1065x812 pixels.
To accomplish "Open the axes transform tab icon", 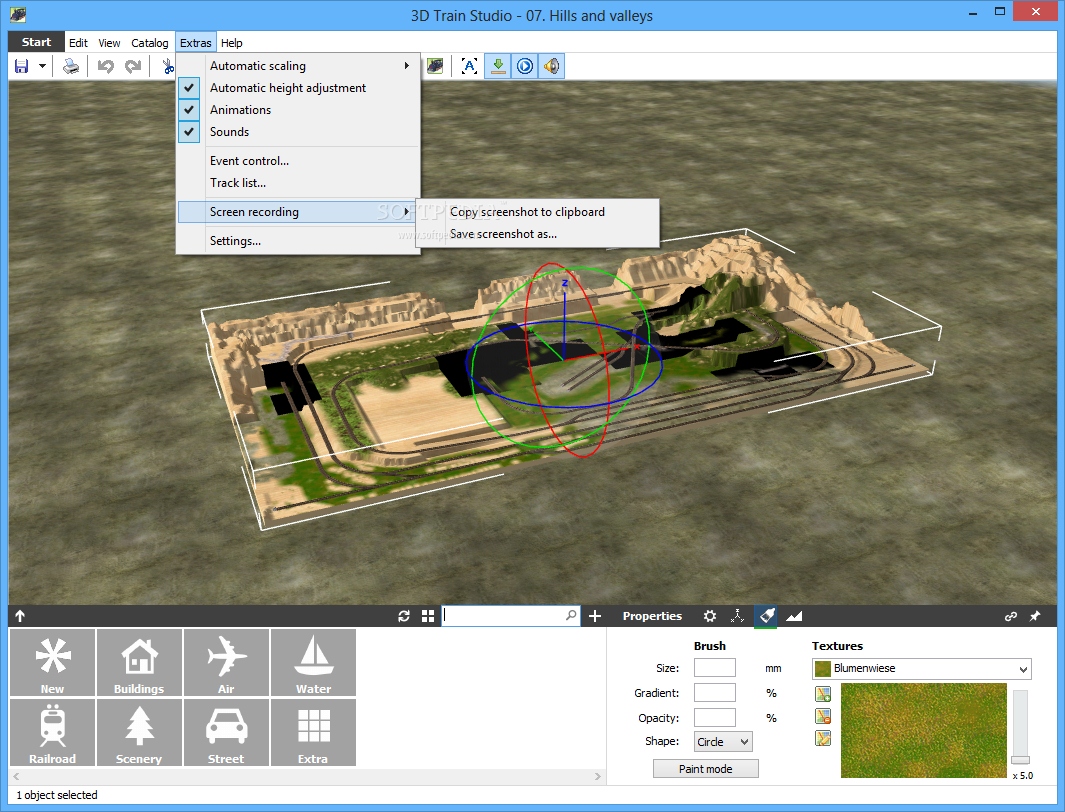I will point(737,616).
